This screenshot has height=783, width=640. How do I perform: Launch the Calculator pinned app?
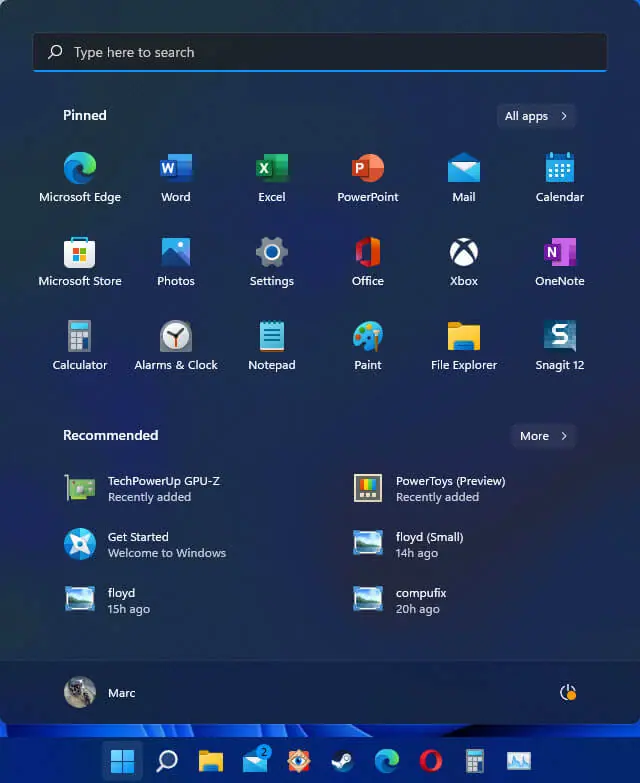click(x=80, y=346)
